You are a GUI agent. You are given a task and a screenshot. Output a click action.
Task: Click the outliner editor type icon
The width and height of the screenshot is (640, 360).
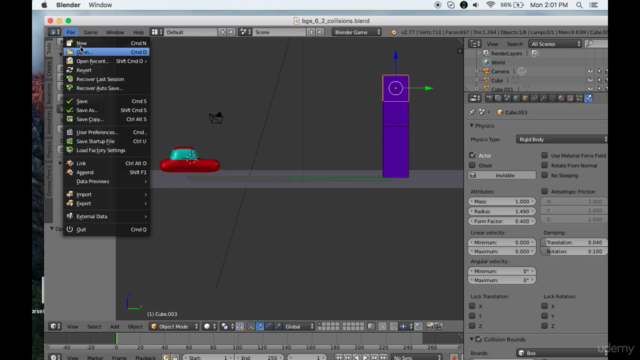point(474,44)
